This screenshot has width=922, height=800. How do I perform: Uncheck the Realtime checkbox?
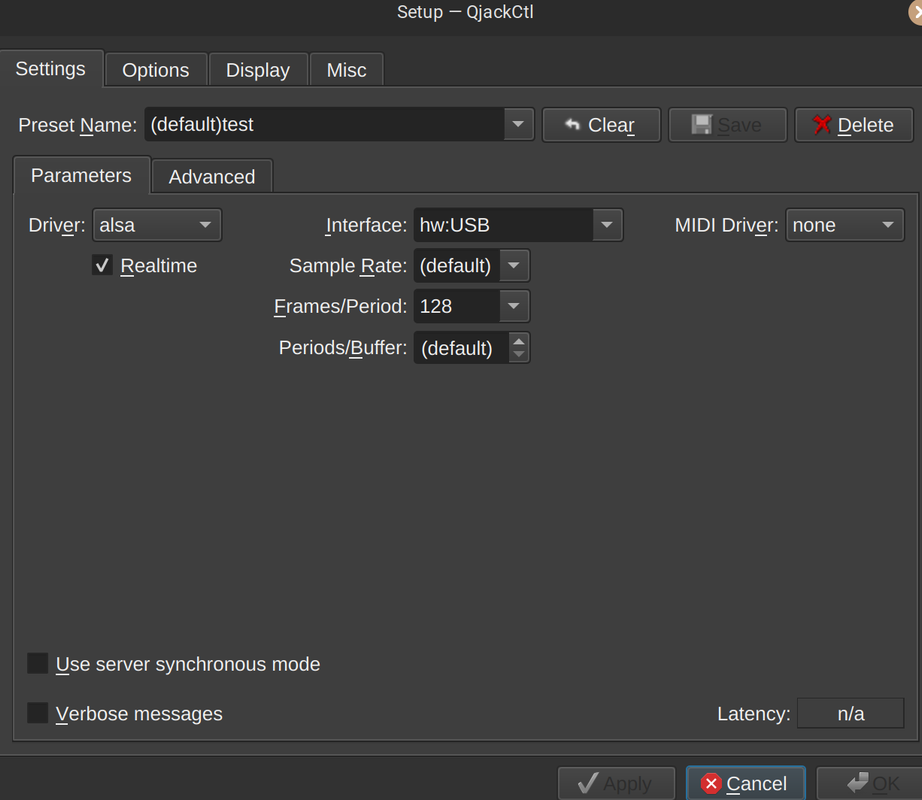point(102,266)
